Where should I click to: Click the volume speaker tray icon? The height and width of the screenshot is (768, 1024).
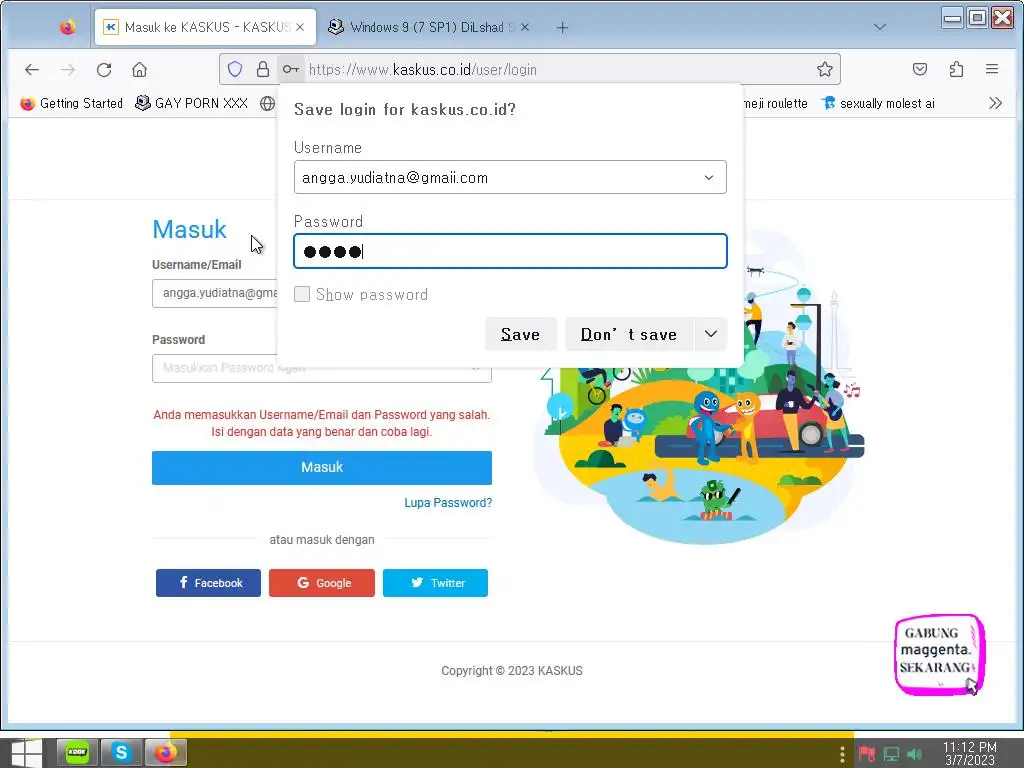pos(914,754)
